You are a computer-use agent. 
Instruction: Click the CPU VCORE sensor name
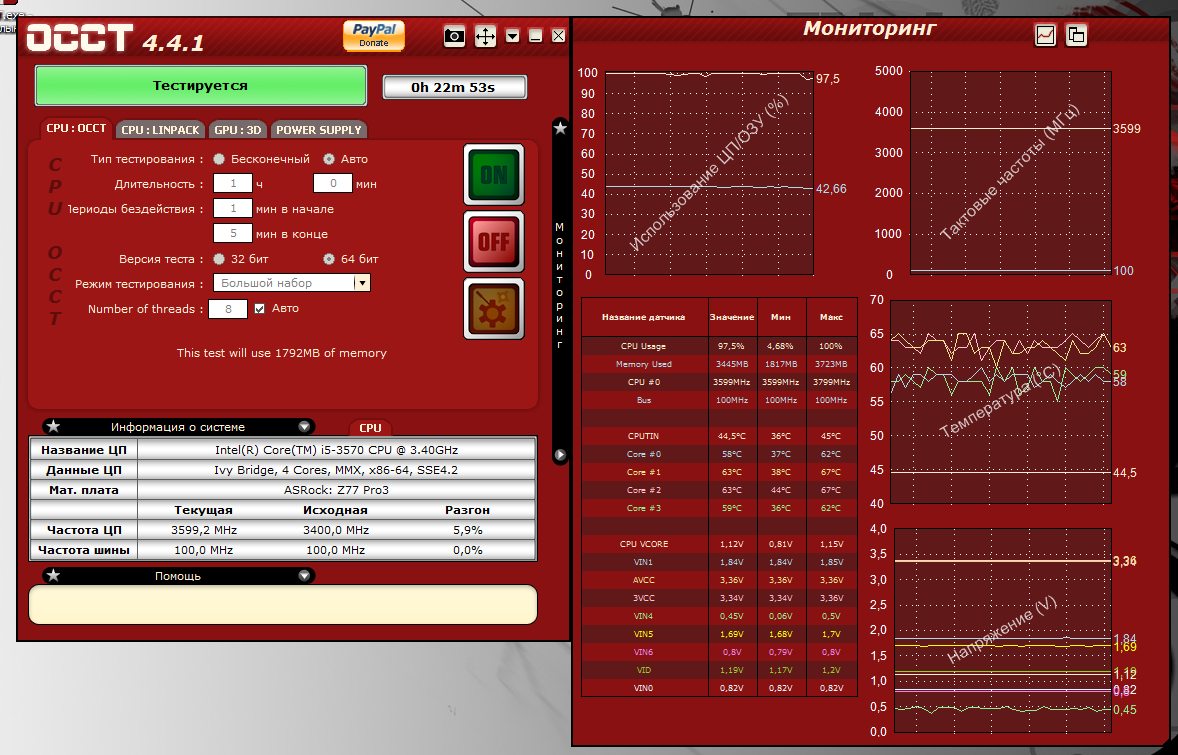(x=644, y=545)
